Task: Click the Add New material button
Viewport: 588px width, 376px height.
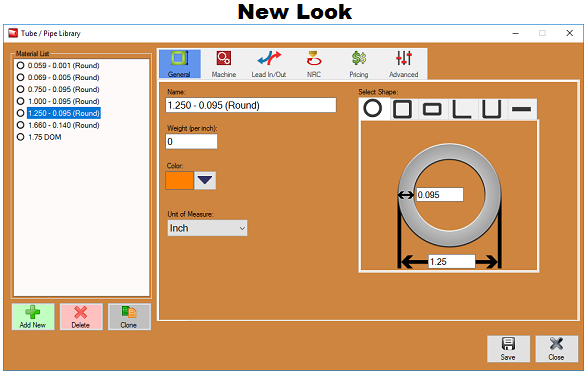Action: (x=33, y=317)
